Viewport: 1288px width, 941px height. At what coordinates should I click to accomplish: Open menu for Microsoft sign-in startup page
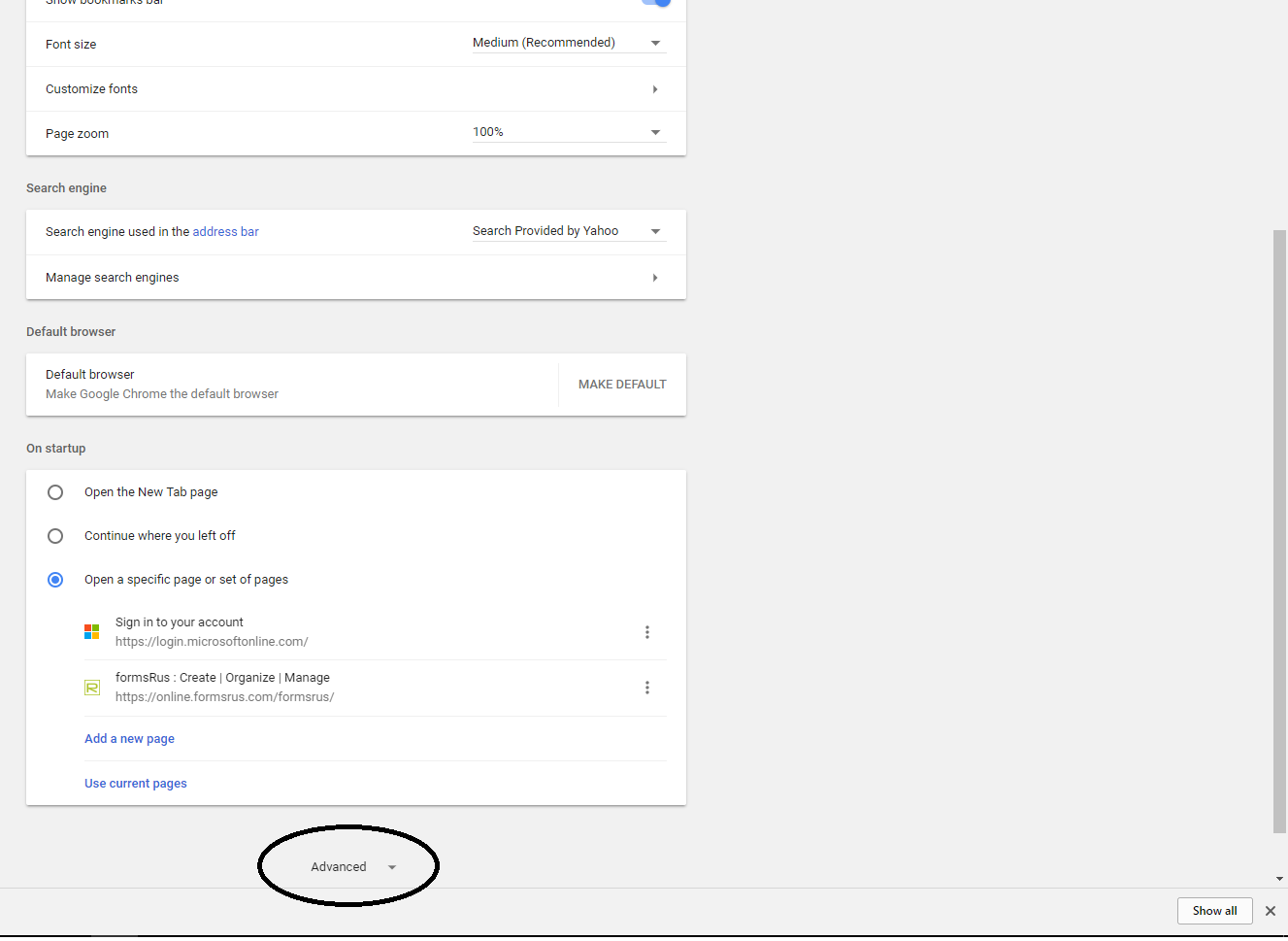(x=647, y=632)
